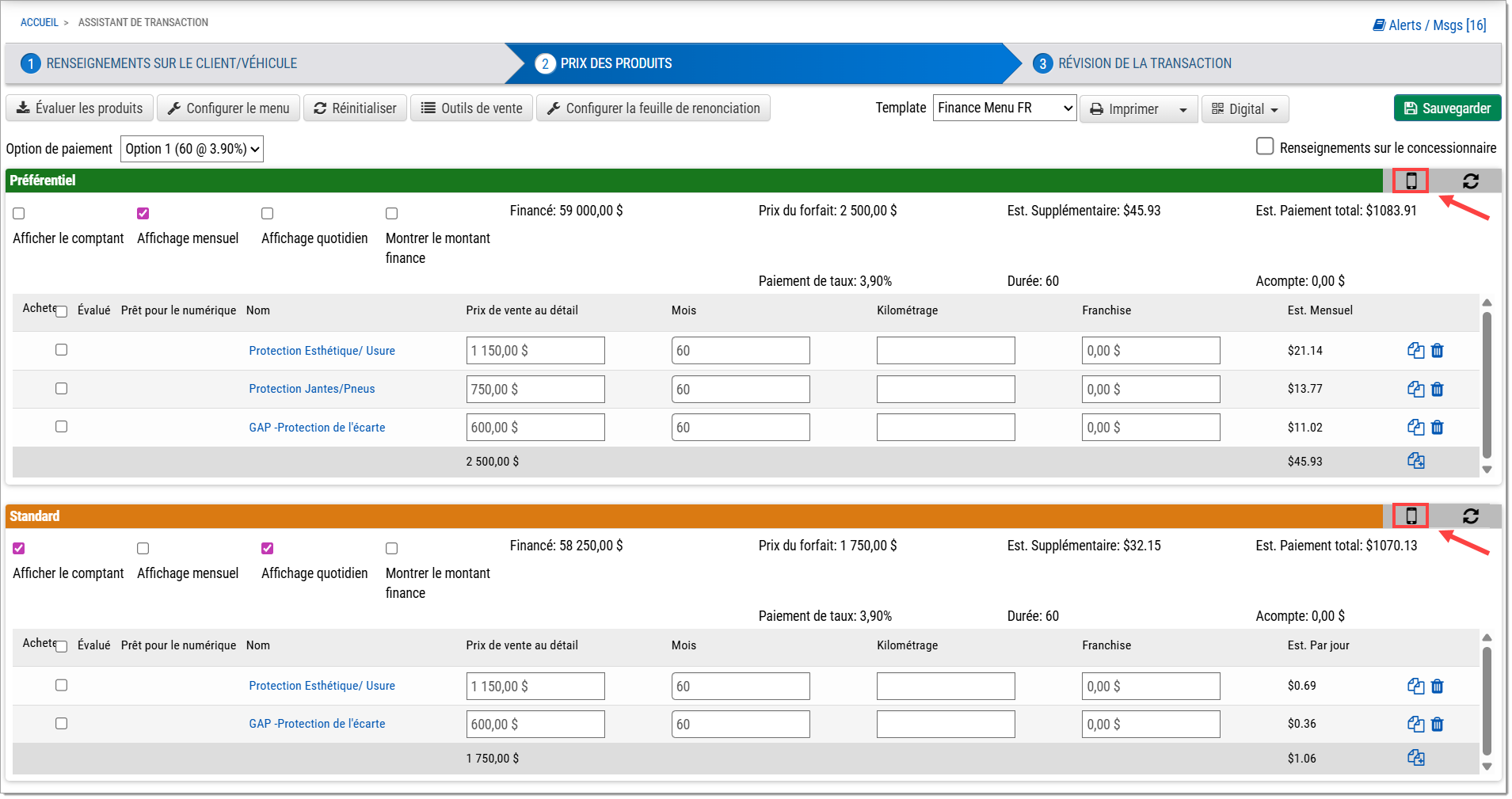Check Renseignements sur le concessionnaire box
Image resolution: width=1512 pixels, height=799 pixels.
[1265, 146]
